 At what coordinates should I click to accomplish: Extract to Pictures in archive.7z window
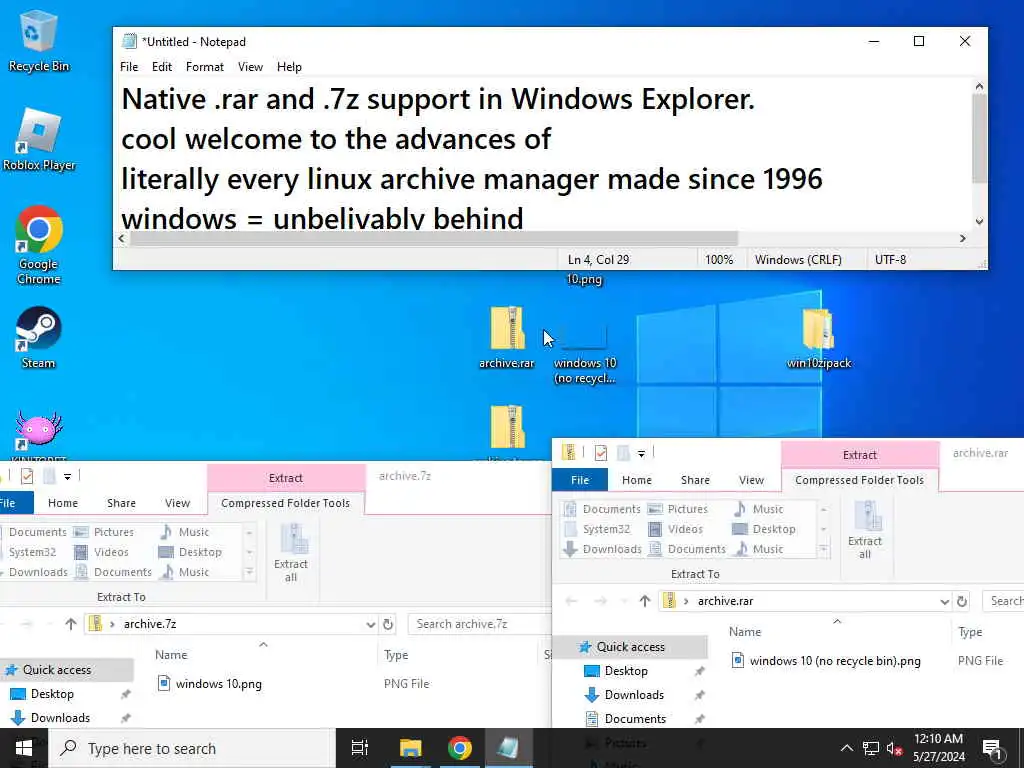[103, 532]
